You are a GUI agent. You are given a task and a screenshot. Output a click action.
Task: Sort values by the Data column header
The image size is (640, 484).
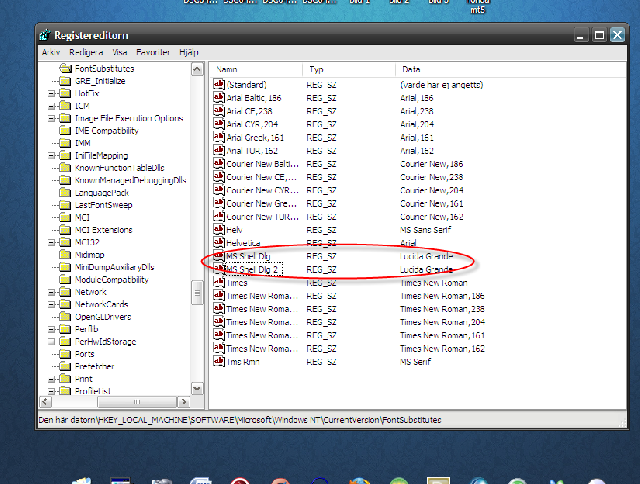pyautogui.click(x=511, y=69)
